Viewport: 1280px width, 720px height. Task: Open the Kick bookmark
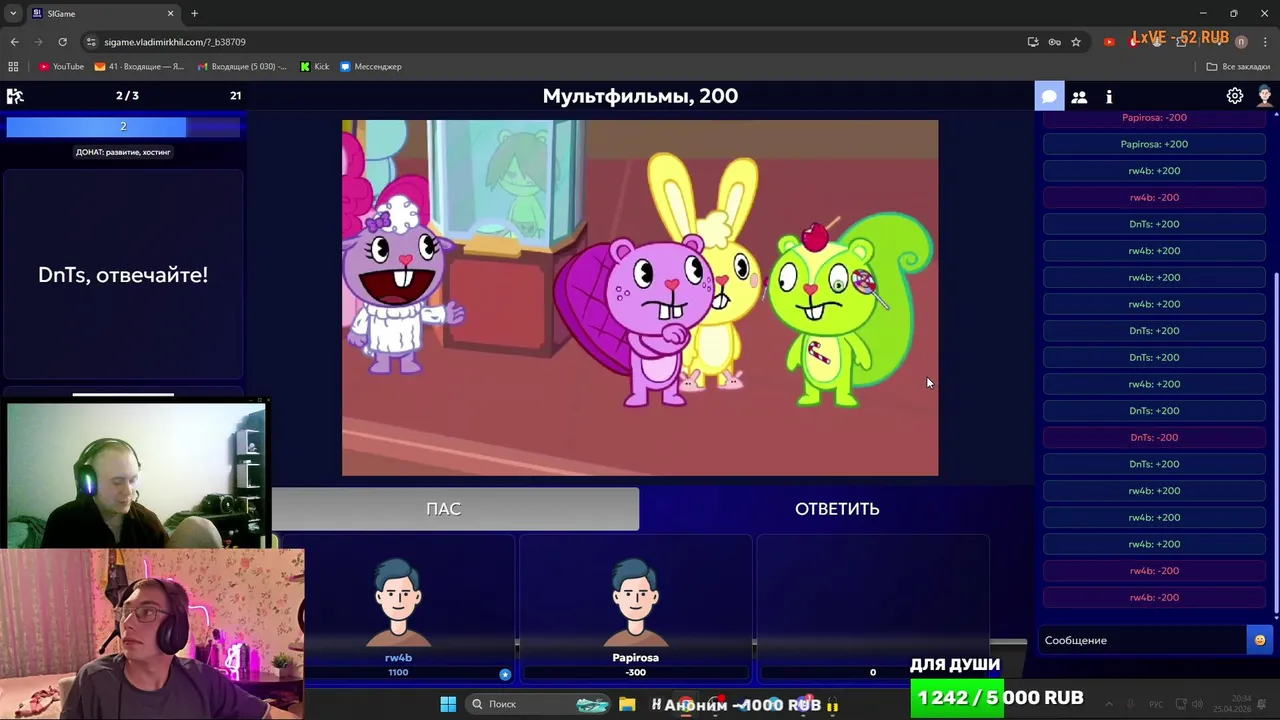click(x=314, y=67)
